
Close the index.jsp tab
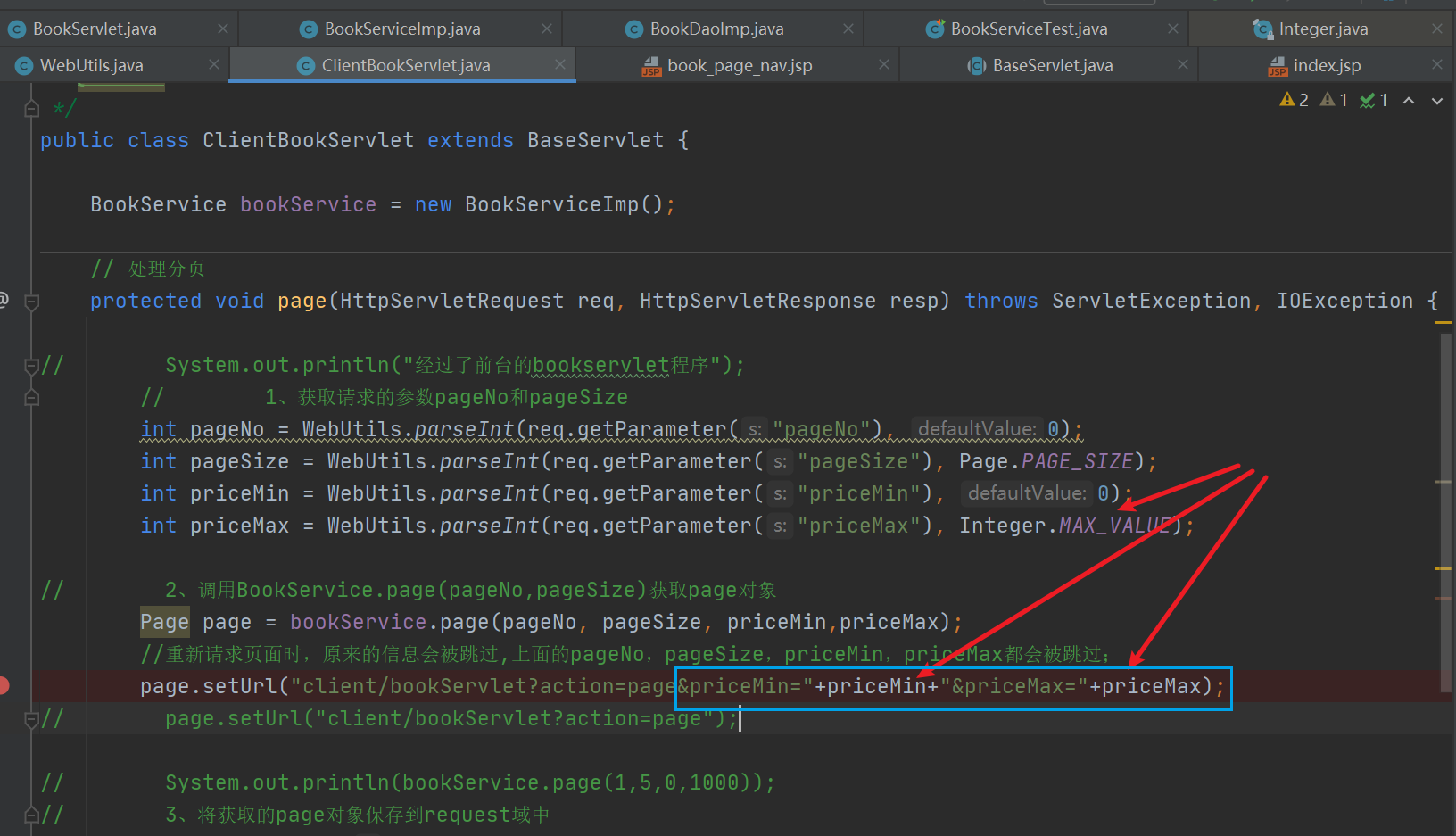tap(1437, 64)
